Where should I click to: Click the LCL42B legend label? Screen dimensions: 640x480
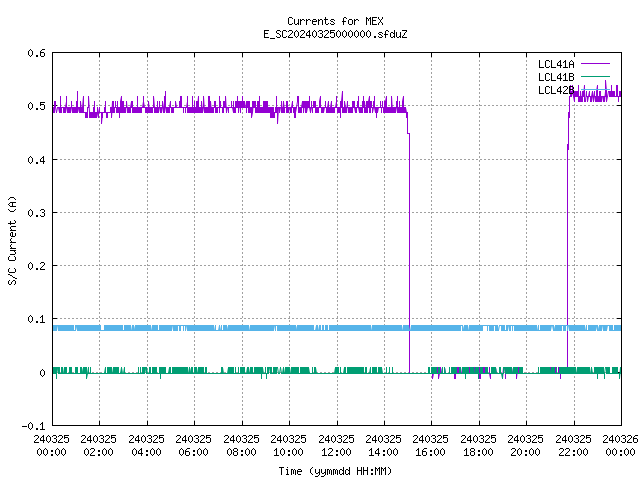(556, 90)
